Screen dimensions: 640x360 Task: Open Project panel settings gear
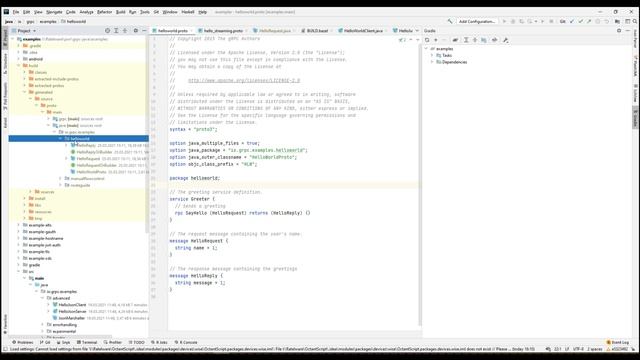click(136, 31)
